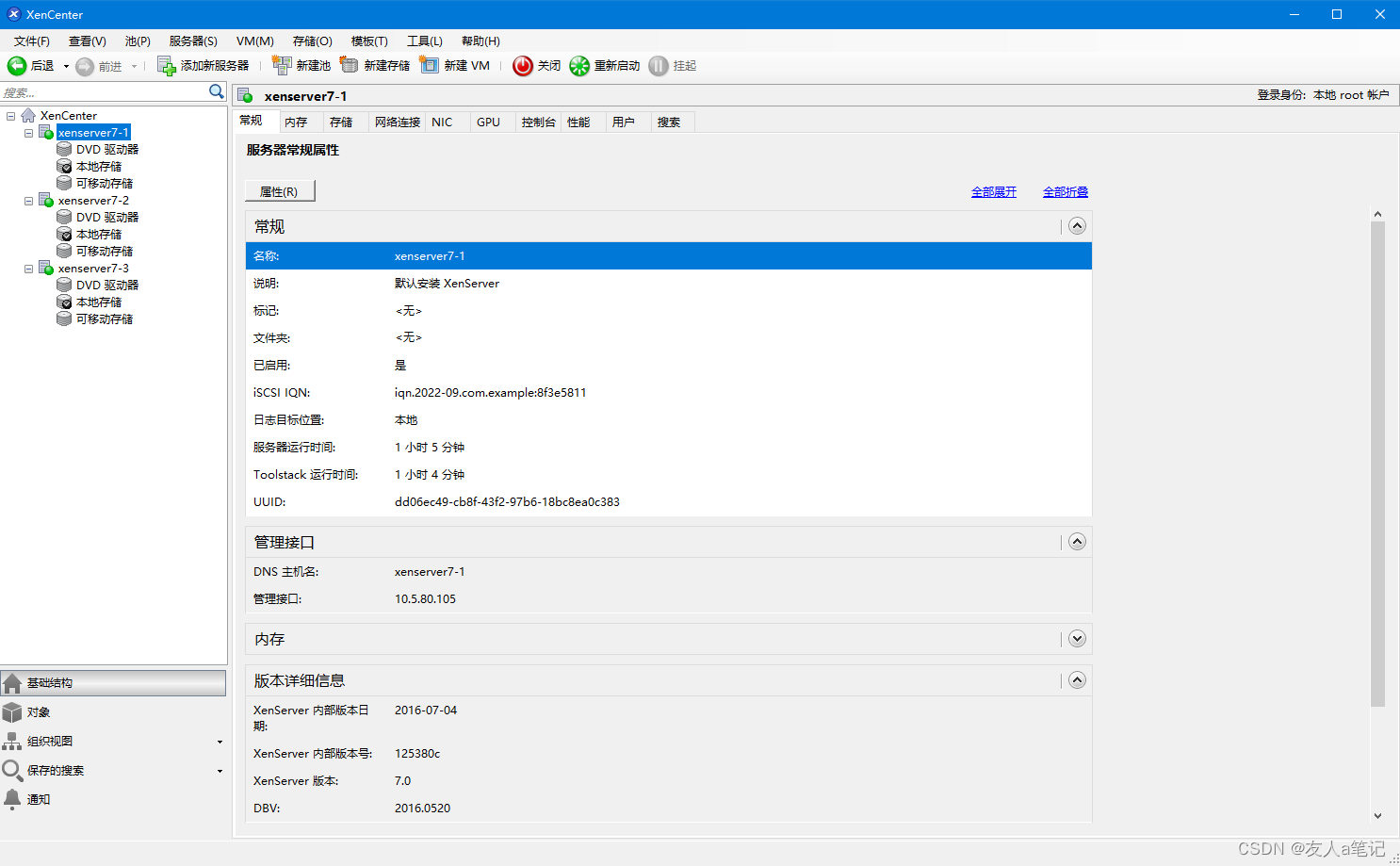The height and width of the screenshot is (866, 1400).
Task: Collapse the 版本详细信息 section chevron
Action: point(1078,680)
